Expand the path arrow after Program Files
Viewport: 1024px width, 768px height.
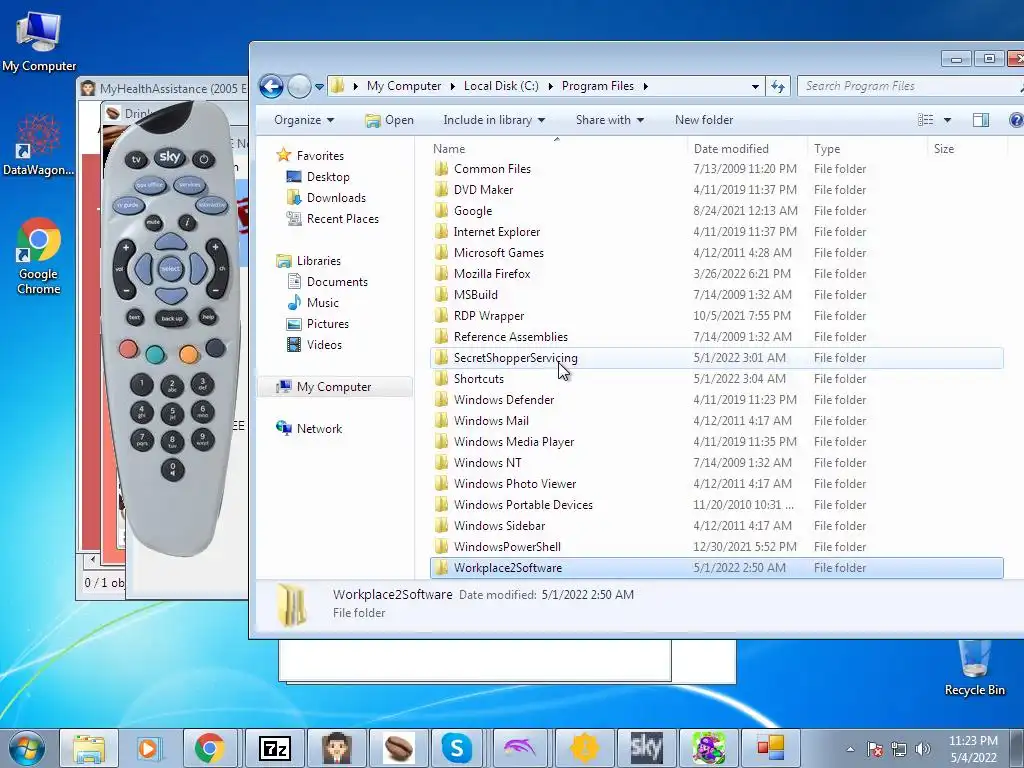point(645,86)
